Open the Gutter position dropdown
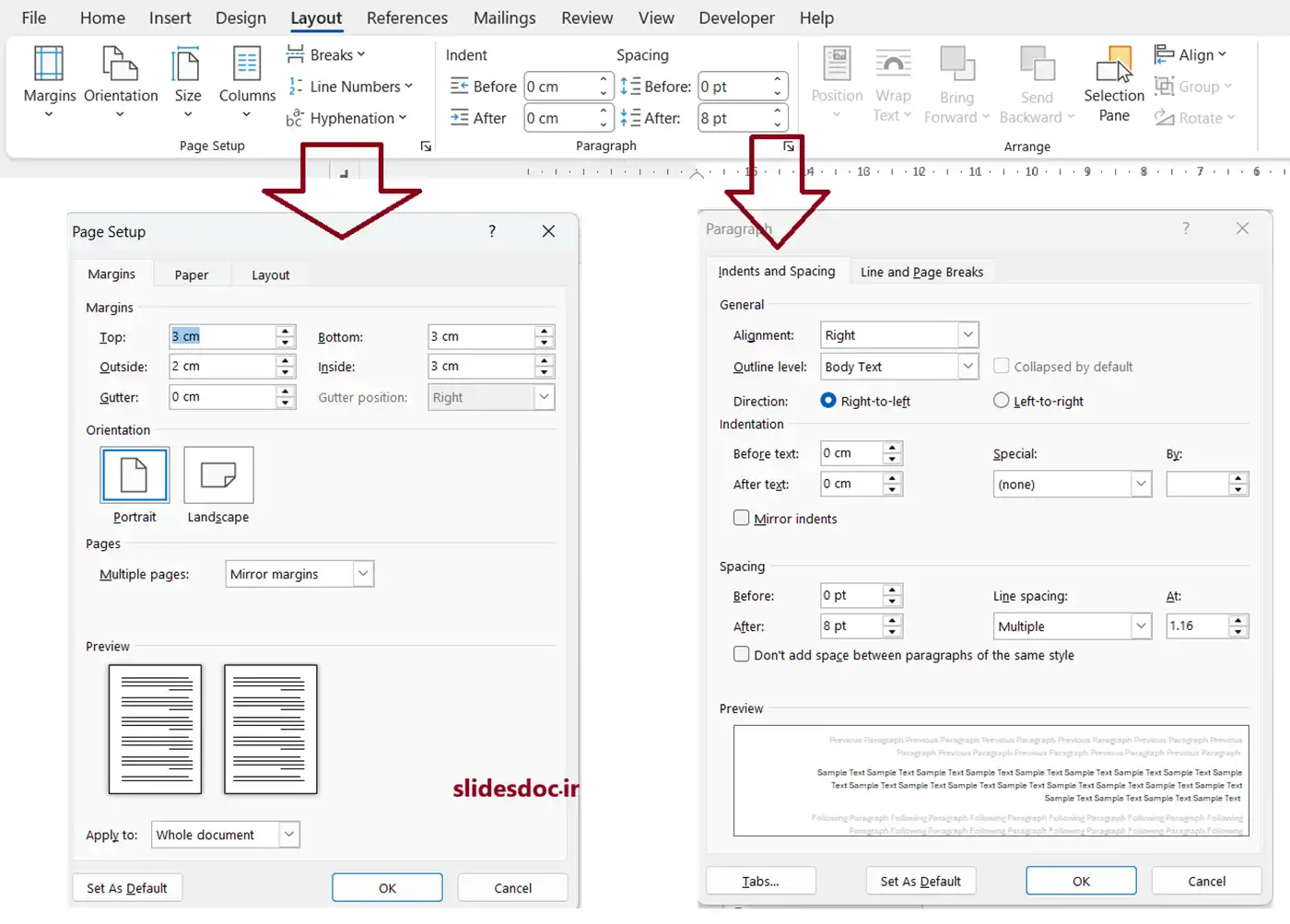Viewport: 1290px width, 924px height. click(544, 397)
